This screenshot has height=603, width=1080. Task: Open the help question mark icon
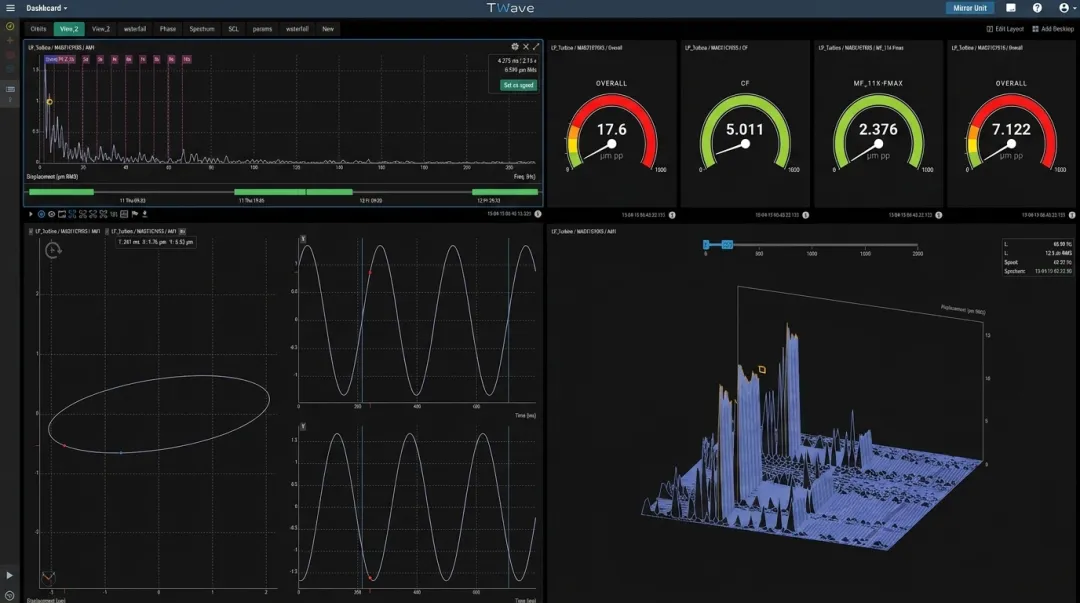1037,8
